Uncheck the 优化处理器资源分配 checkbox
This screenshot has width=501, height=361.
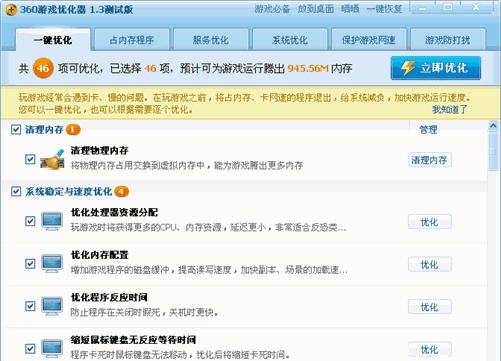(30, 221)
